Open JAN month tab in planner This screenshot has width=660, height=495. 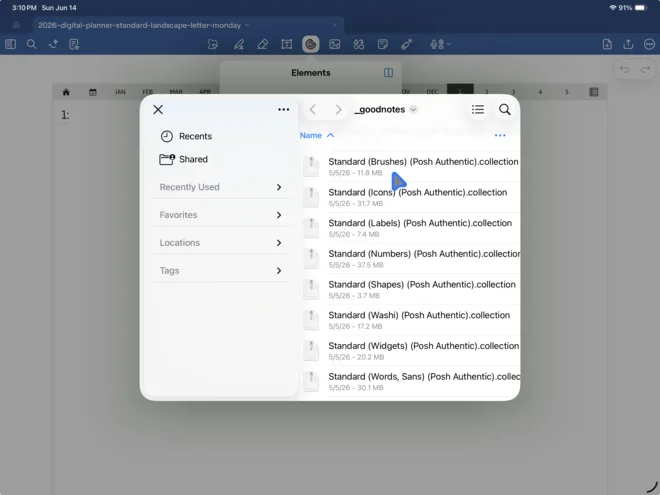click(x=120, y=92)
